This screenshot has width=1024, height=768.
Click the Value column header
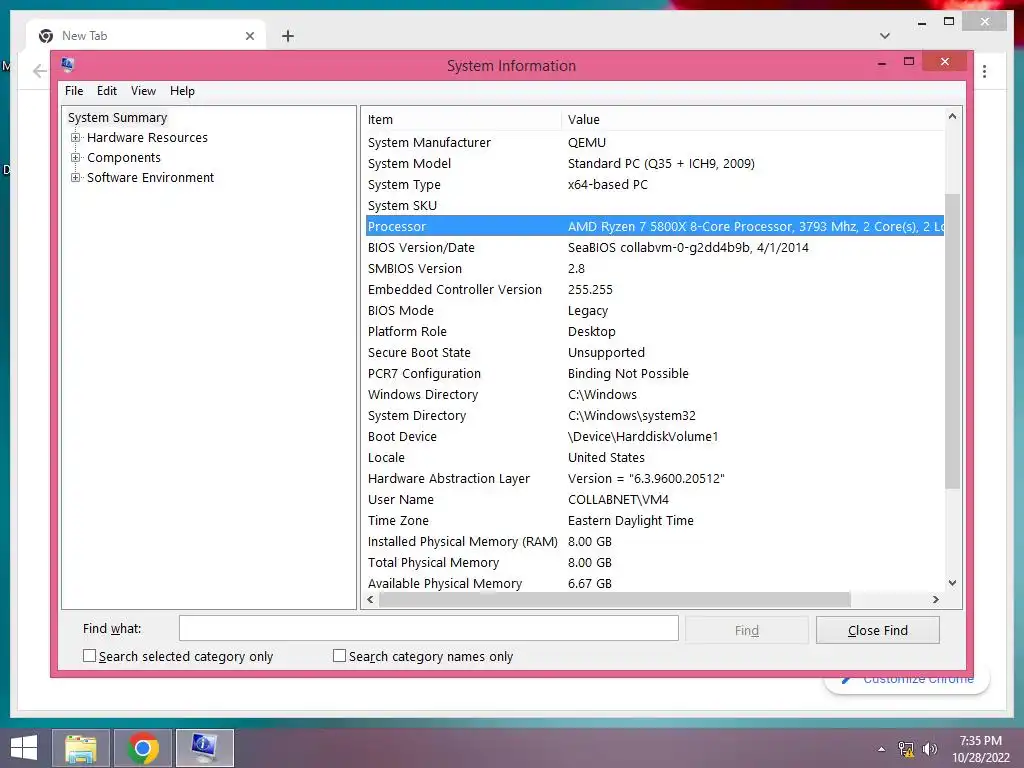pyautogui.click(x=753, y=120)
